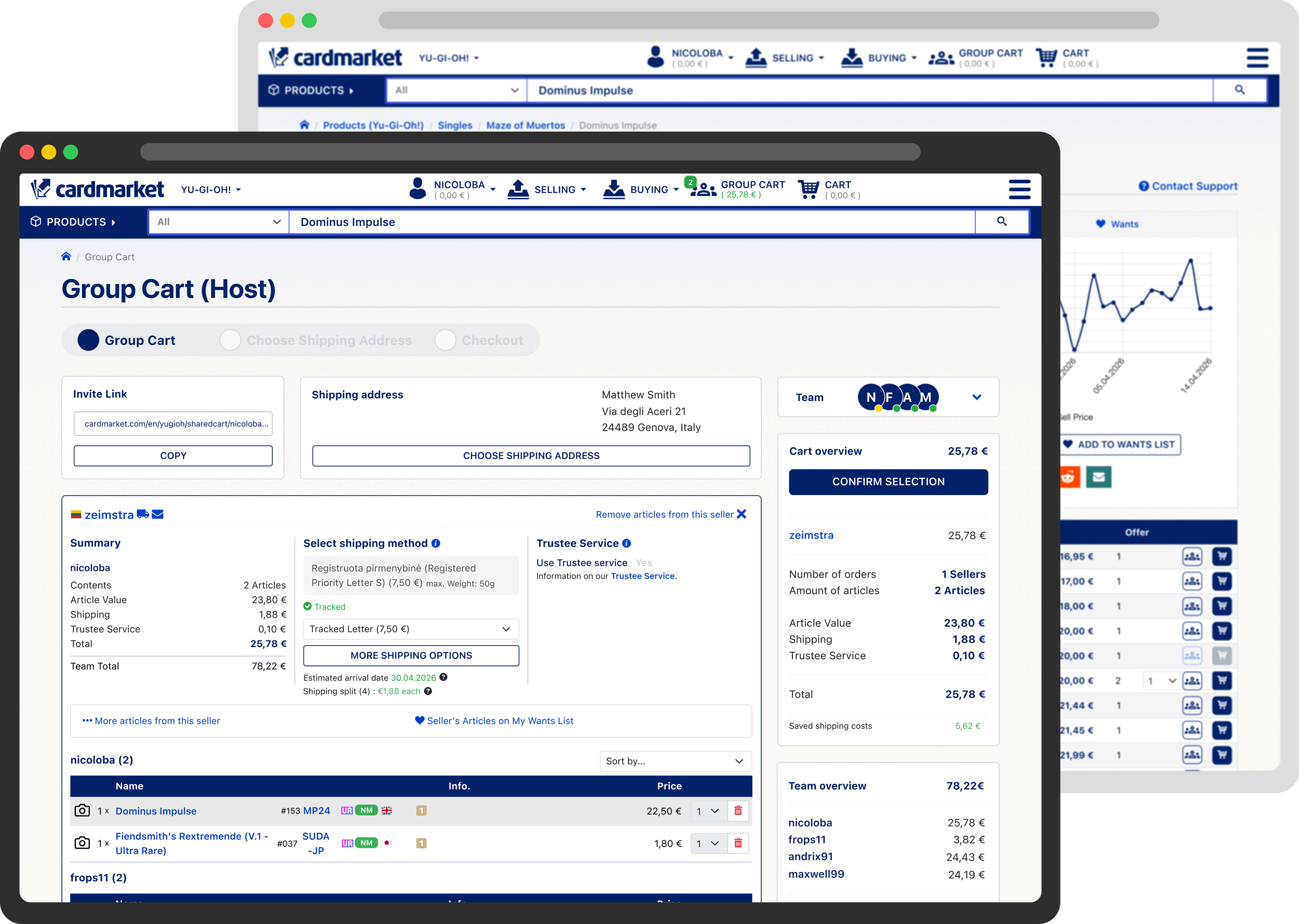
Task: Open the Sort by dropdown
Action: [675, 761]
